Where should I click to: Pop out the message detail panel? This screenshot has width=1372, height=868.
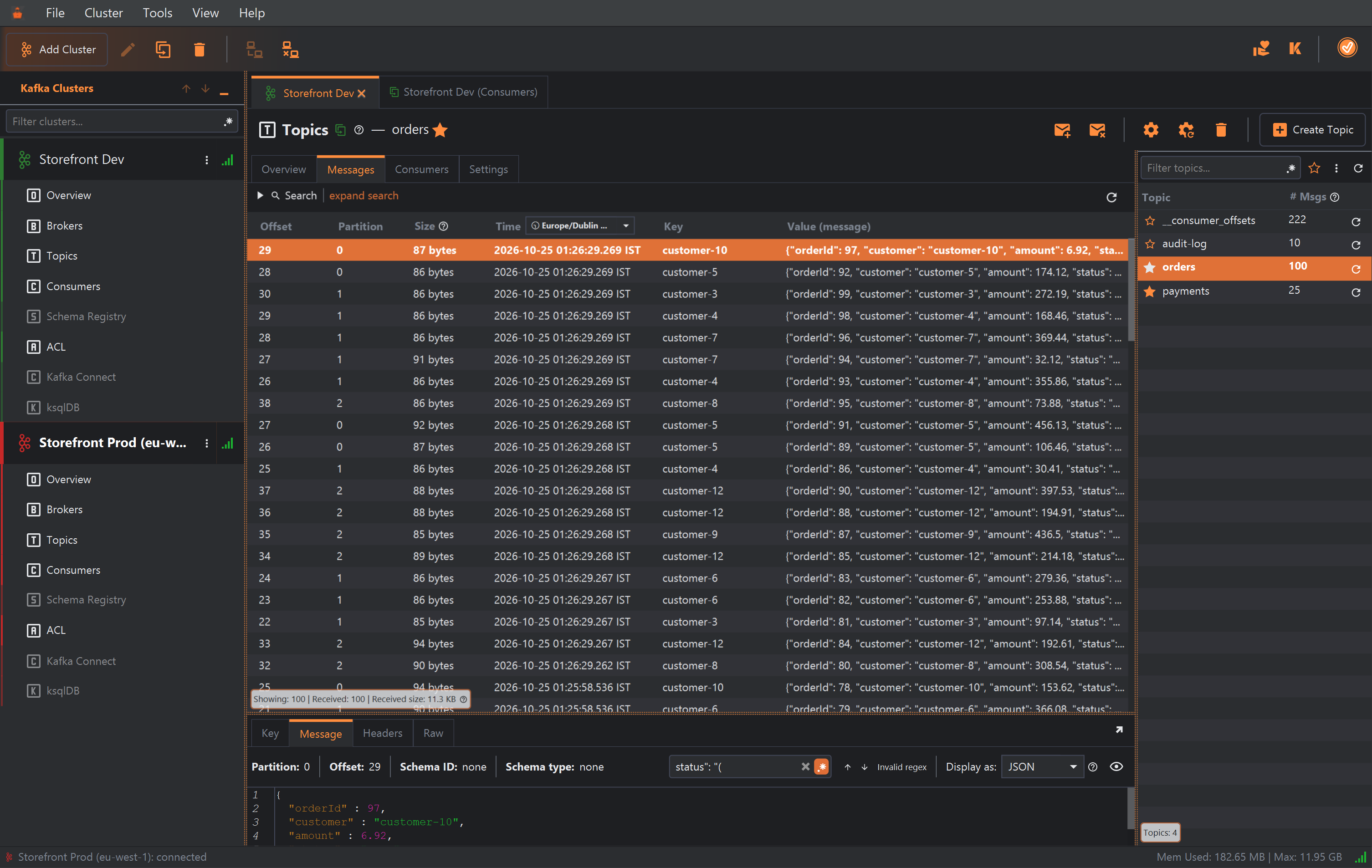(1119, 730)
